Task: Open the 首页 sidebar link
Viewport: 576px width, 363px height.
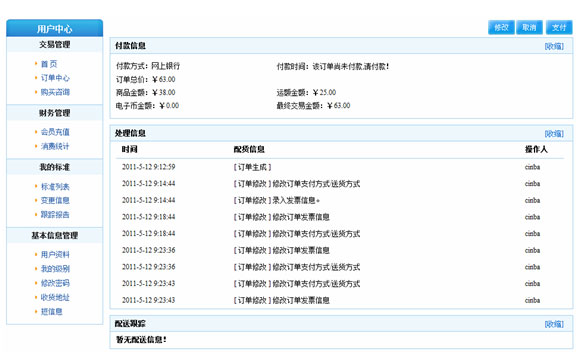Action: click(49, 64)
